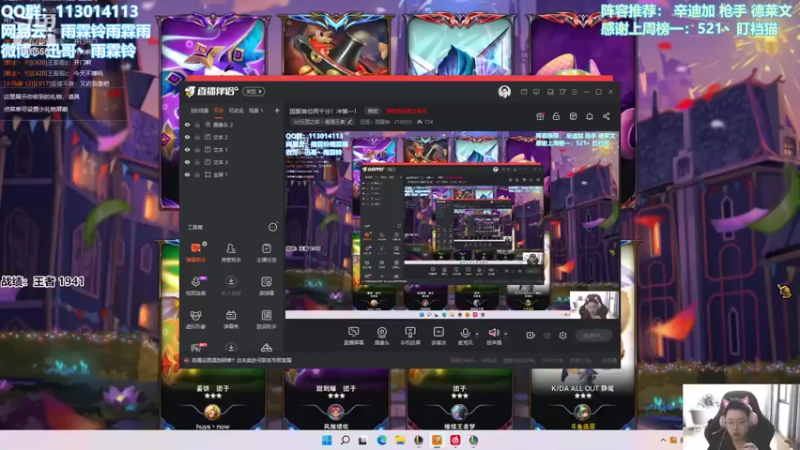This screenshot has height=450, width=800.
Task: Click the store icon above preview
Action: [x=573, y=116]
